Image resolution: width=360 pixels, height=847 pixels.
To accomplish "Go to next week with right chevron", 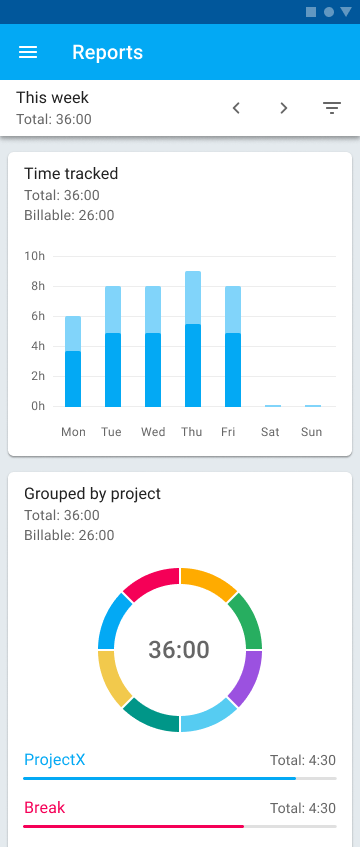I will point(284,108).
